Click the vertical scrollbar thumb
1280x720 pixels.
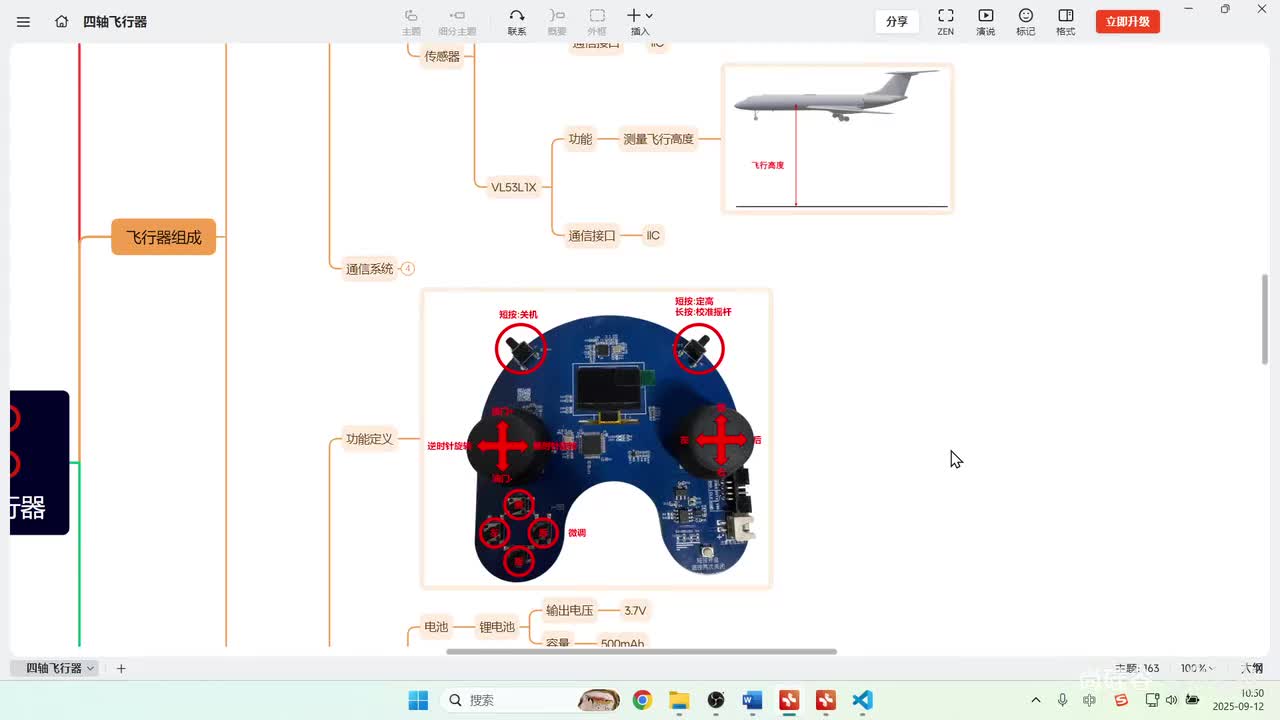point(1265,318)
